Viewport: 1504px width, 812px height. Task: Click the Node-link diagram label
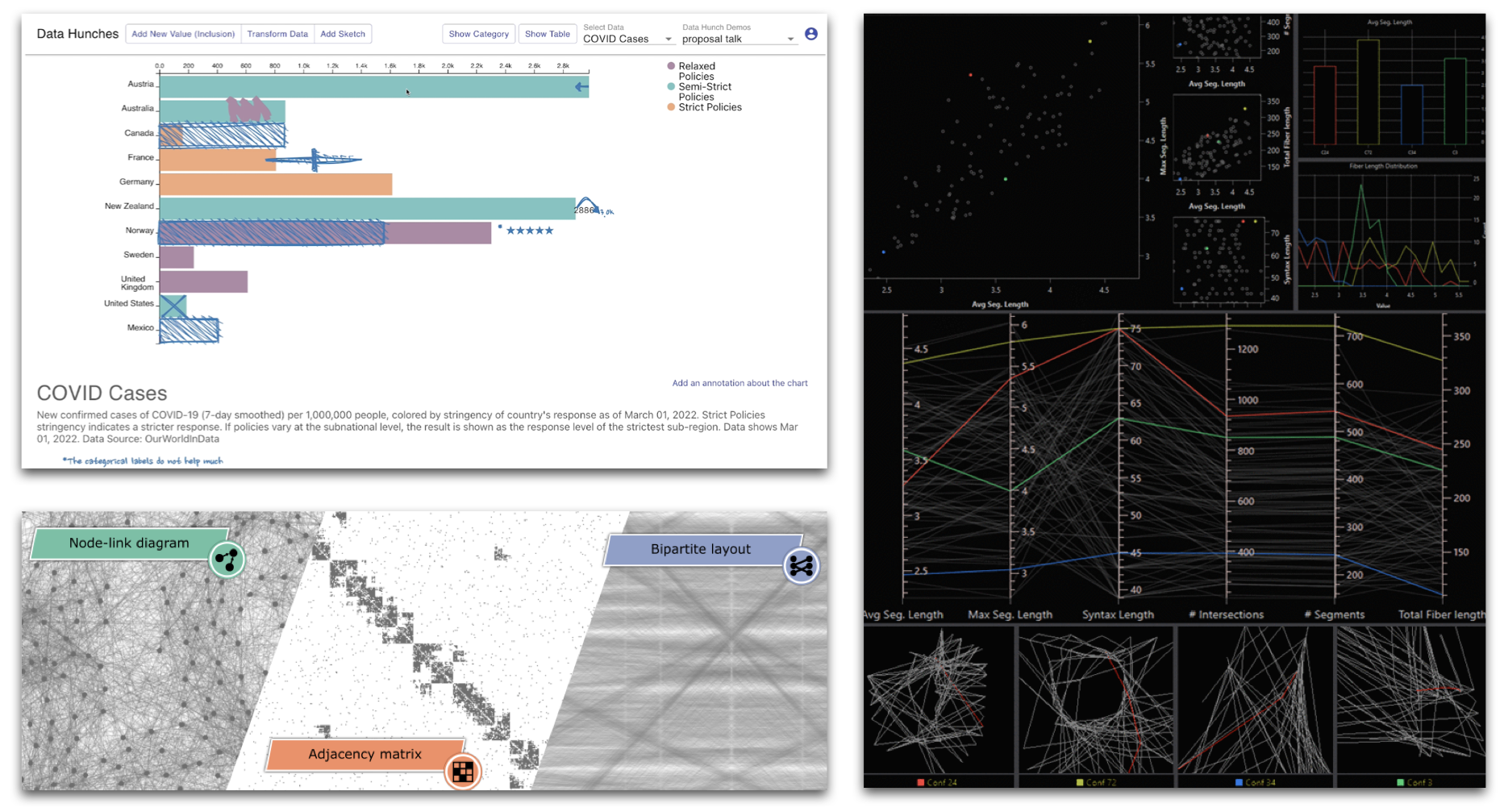pyautogui.click(x=129, y=543)
